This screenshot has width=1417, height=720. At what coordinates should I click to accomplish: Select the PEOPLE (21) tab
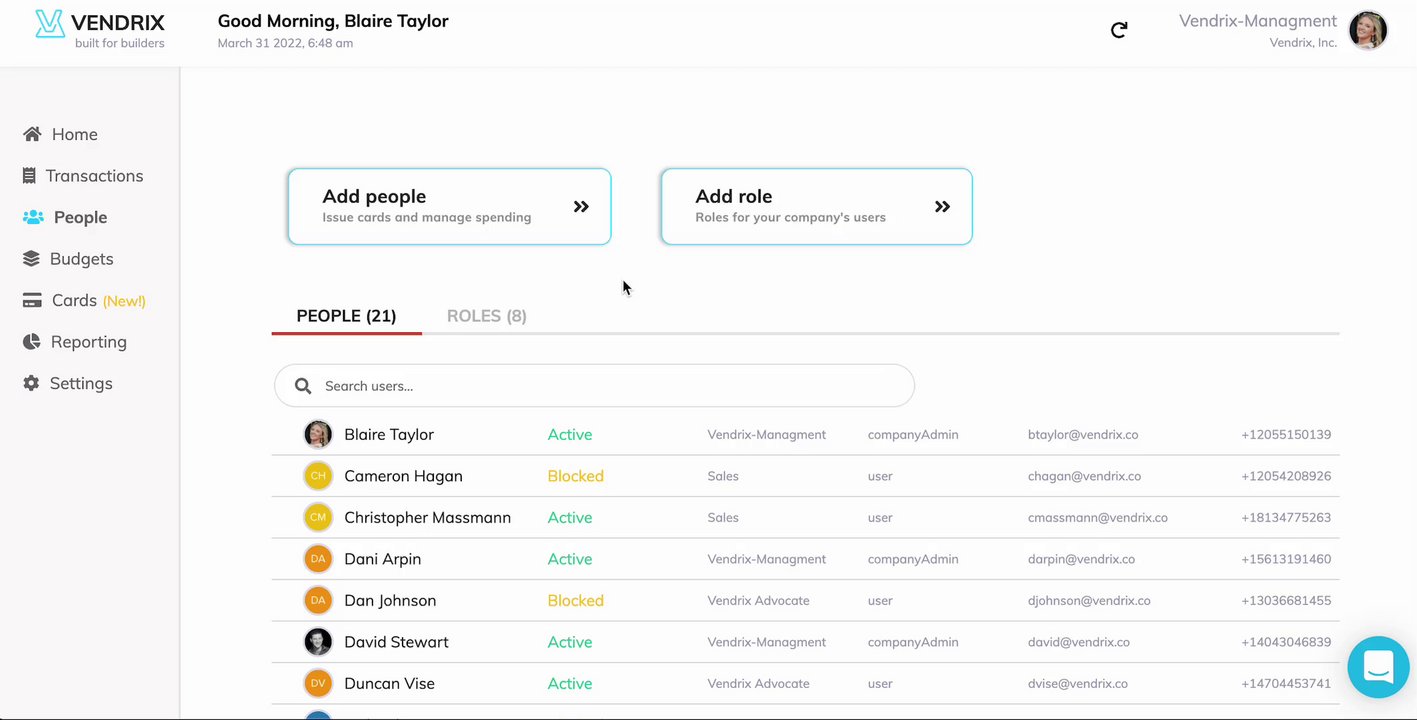(x=346, y=316)
